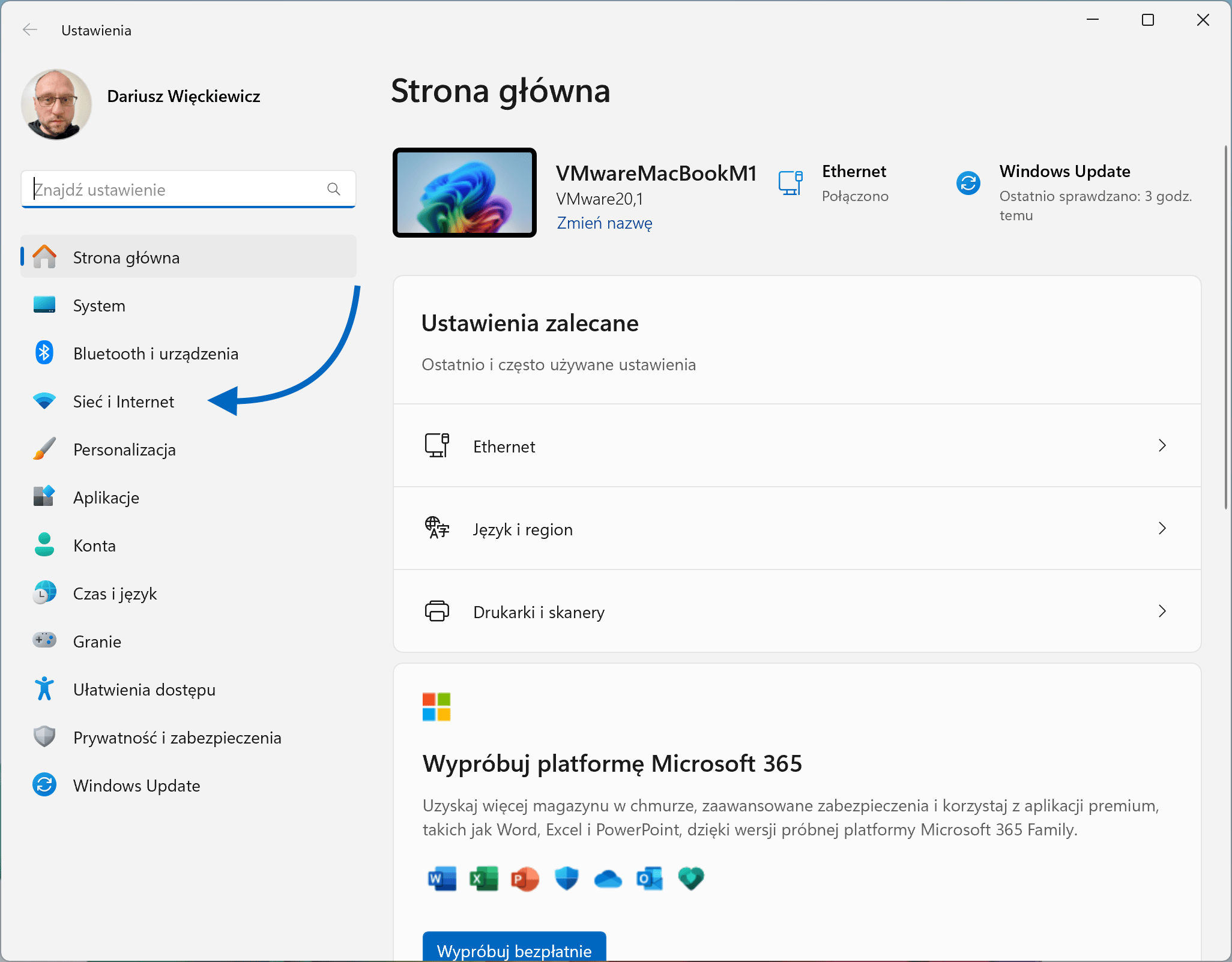The height and width of the screenshot is (962, 1232).
Task: Click the Personalizacja paintbrush icon
Action: pos(44,449)
